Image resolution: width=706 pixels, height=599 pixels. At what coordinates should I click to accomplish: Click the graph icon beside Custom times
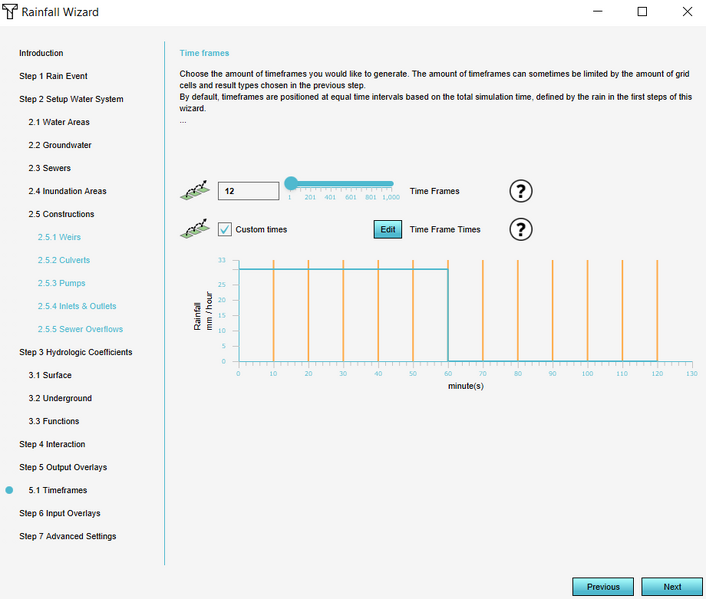194,229
